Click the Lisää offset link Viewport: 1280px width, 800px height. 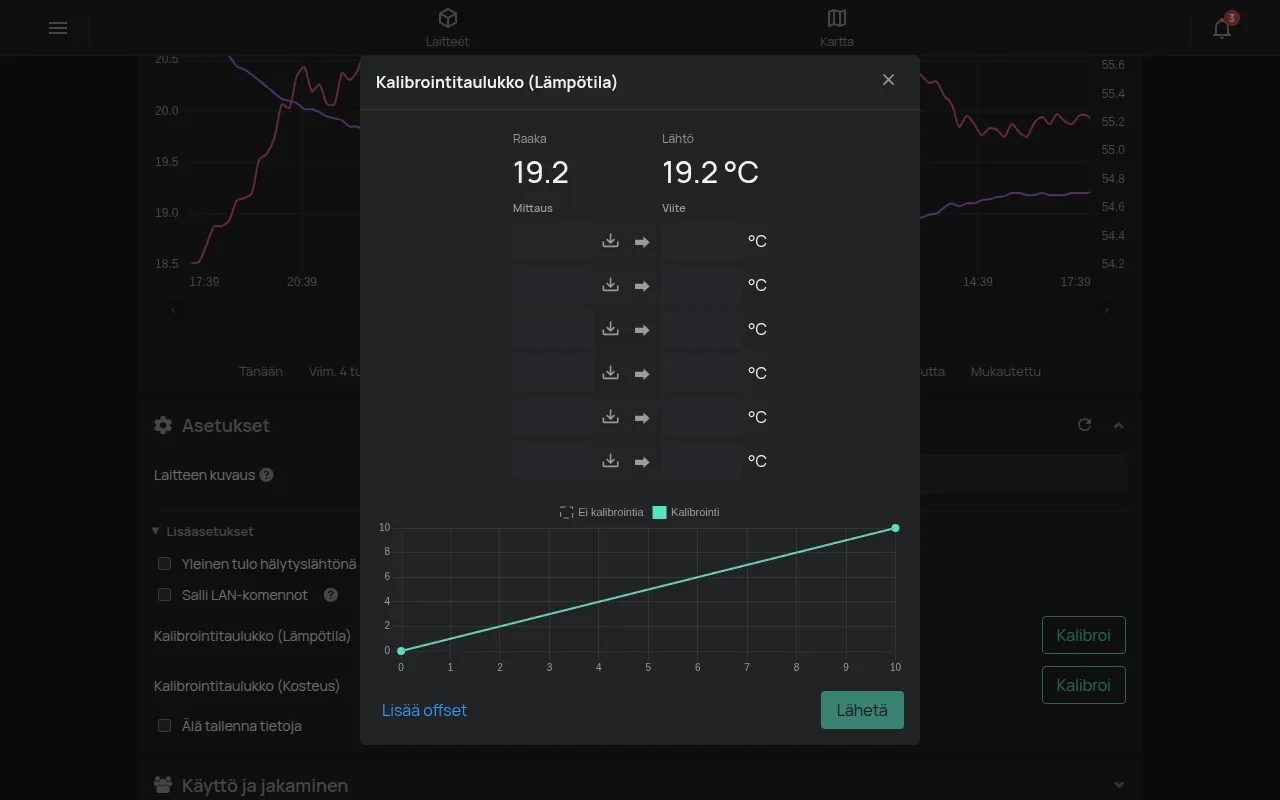pyautogui.click(x=424, y=710)
